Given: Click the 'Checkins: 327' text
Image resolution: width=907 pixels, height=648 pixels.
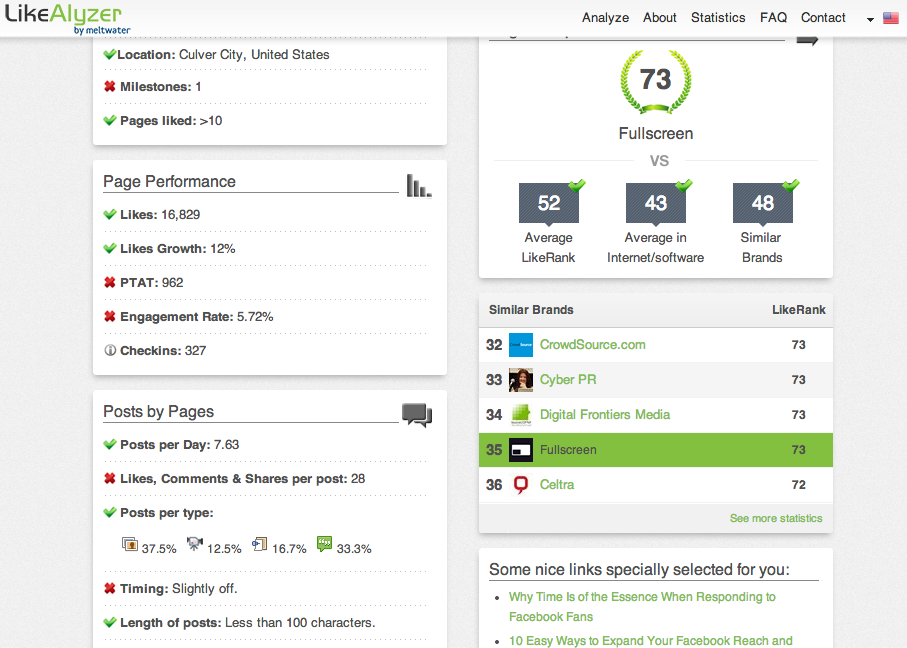Looking at the screenshot, I should [x=163, y=351].
